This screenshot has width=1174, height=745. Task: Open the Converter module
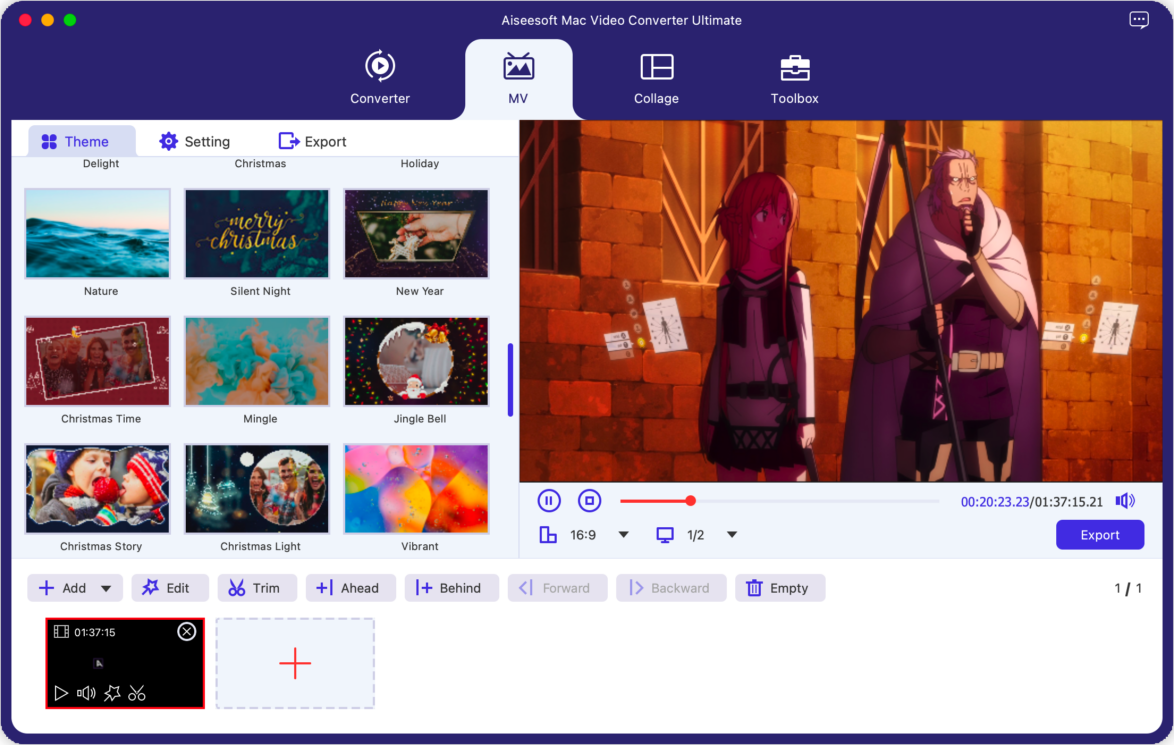[380, 78]
